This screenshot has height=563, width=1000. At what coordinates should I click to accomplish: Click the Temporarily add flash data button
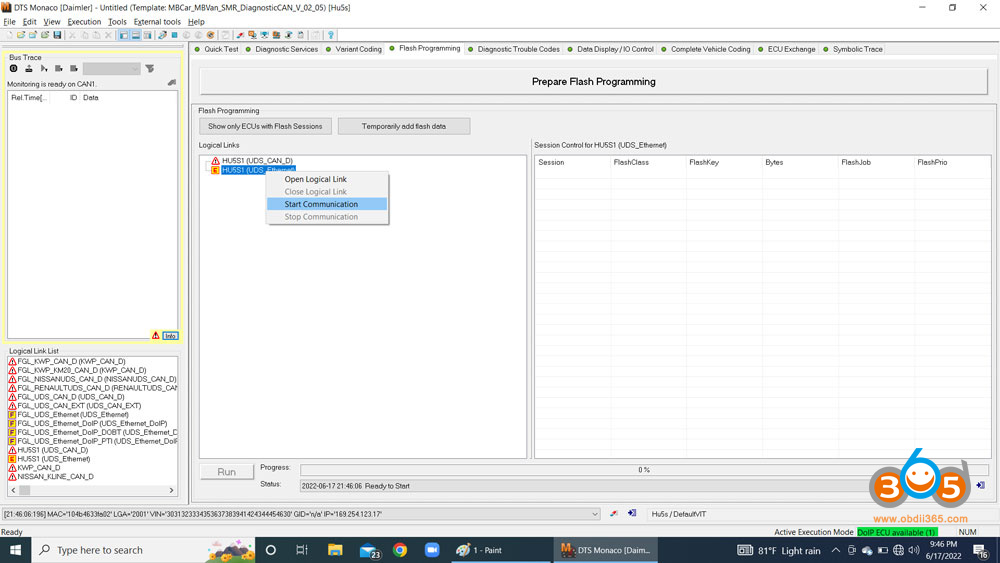(403, 126)
